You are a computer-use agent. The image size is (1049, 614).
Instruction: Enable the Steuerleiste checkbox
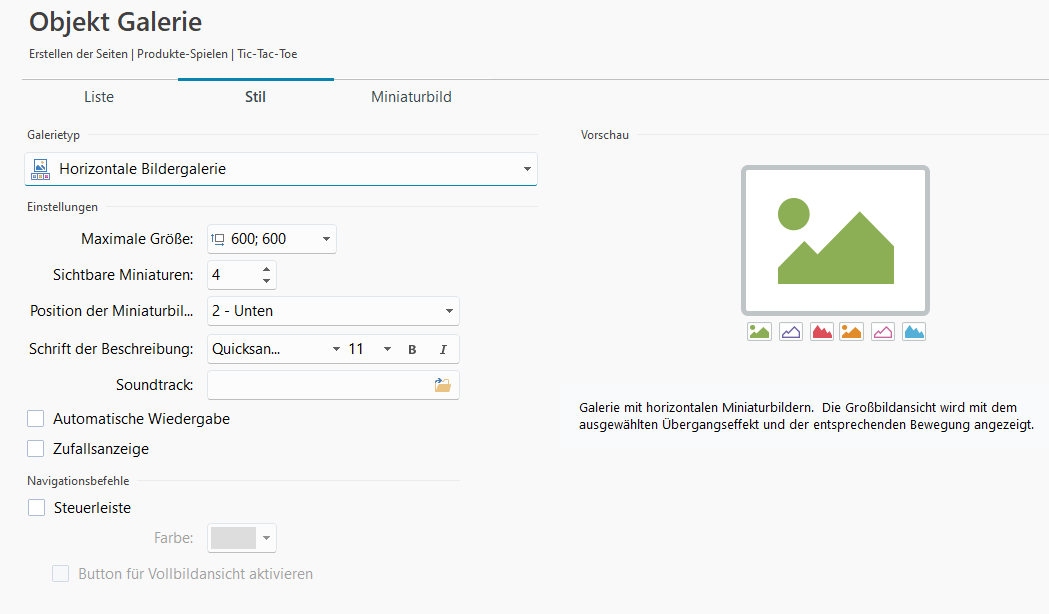[x=36, y=508]
